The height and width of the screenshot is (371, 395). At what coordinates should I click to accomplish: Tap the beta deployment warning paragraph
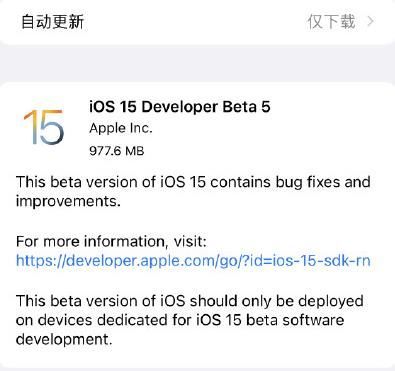coord(190,320)
